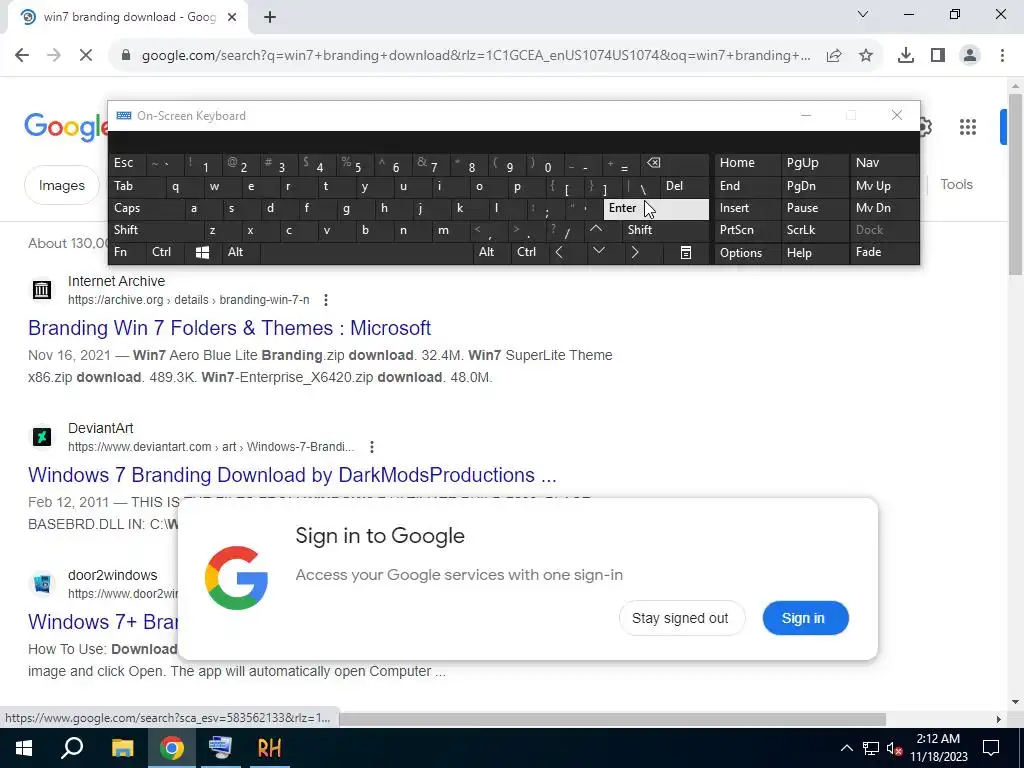Image resolution: width=1024 pixels, height=768 pixels.
Task: Toggle left Alt key on On-Screen Keyboard
Action: (x=240, y=252)
